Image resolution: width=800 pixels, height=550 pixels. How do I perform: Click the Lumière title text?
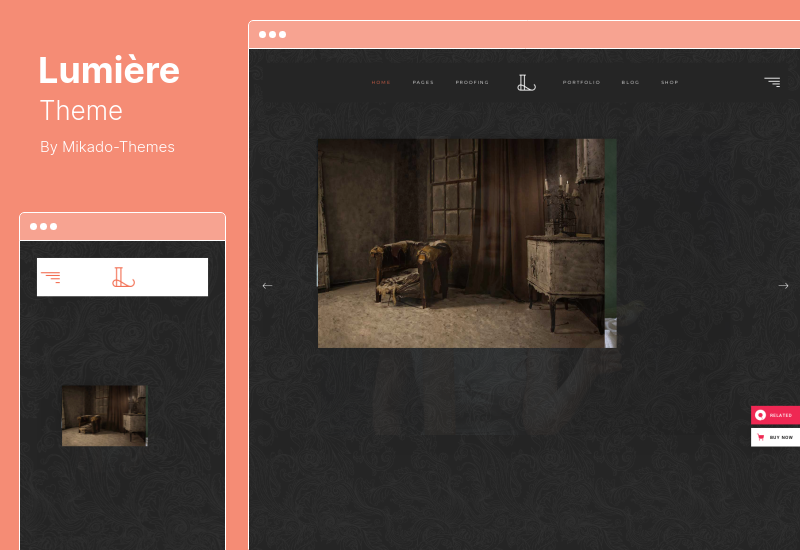(x=109, y=70)
